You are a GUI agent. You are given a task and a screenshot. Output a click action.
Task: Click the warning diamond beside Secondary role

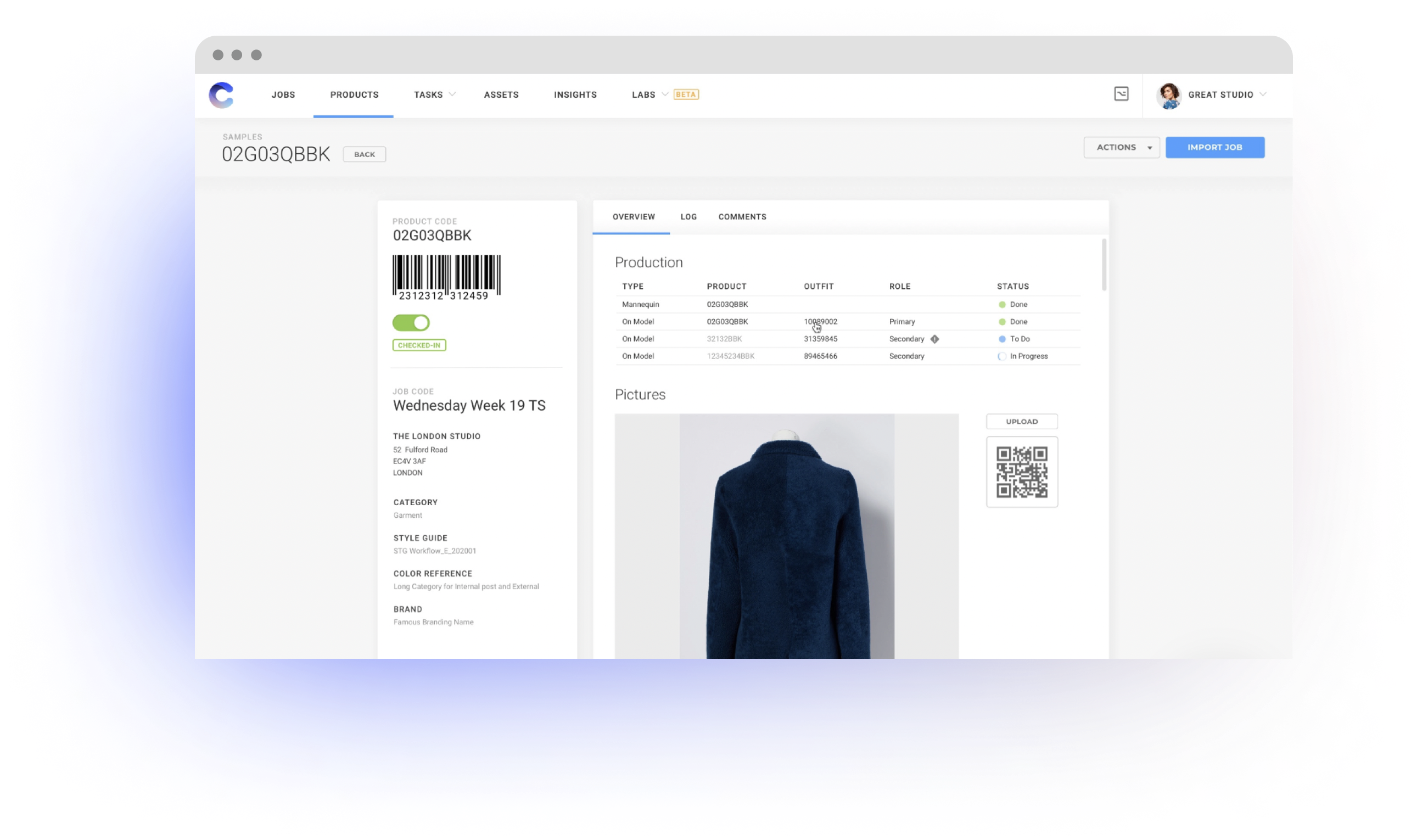[x=934, y=339]
